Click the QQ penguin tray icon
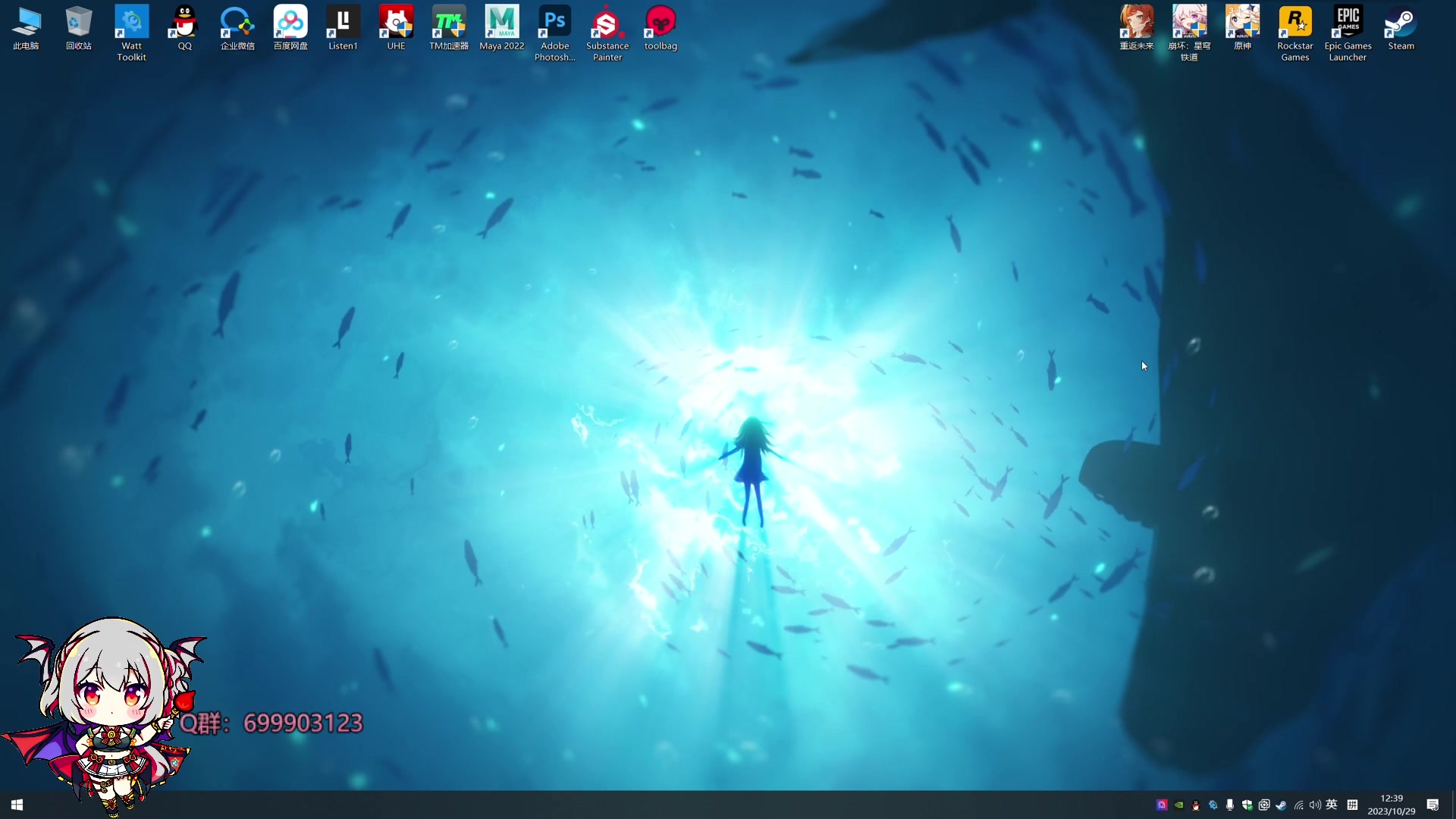 1196,805
